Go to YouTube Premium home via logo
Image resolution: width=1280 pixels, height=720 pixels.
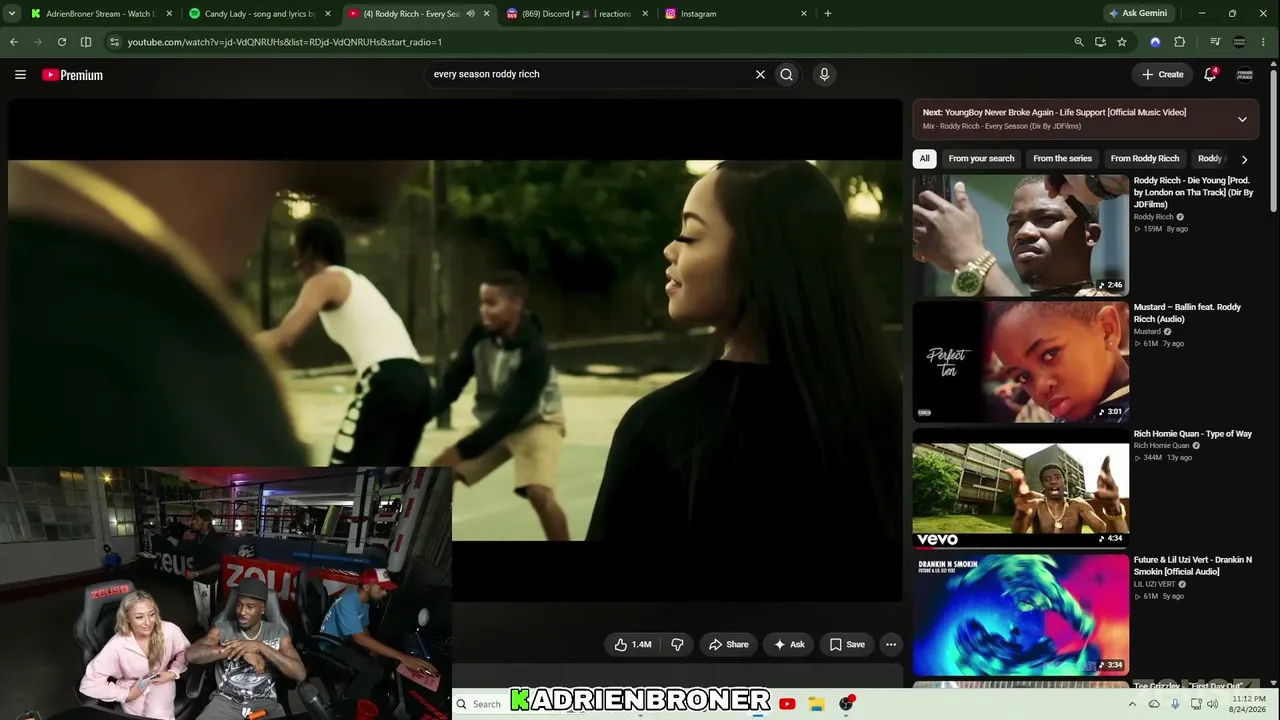(72, 75)
